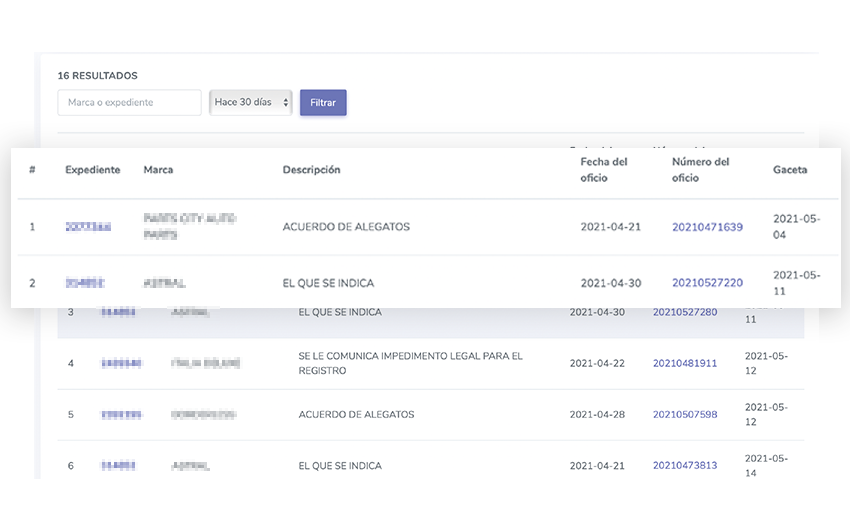Open the 'Hace 30 días' date range dropdown
The image size is (850, 530).
pos(250,102)
